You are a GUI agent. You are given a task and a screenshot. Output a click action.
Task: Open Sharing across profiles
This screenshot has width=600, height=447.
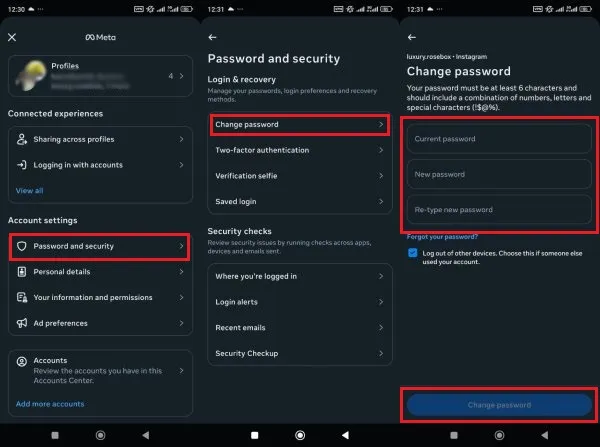click(x=100, y=139)
